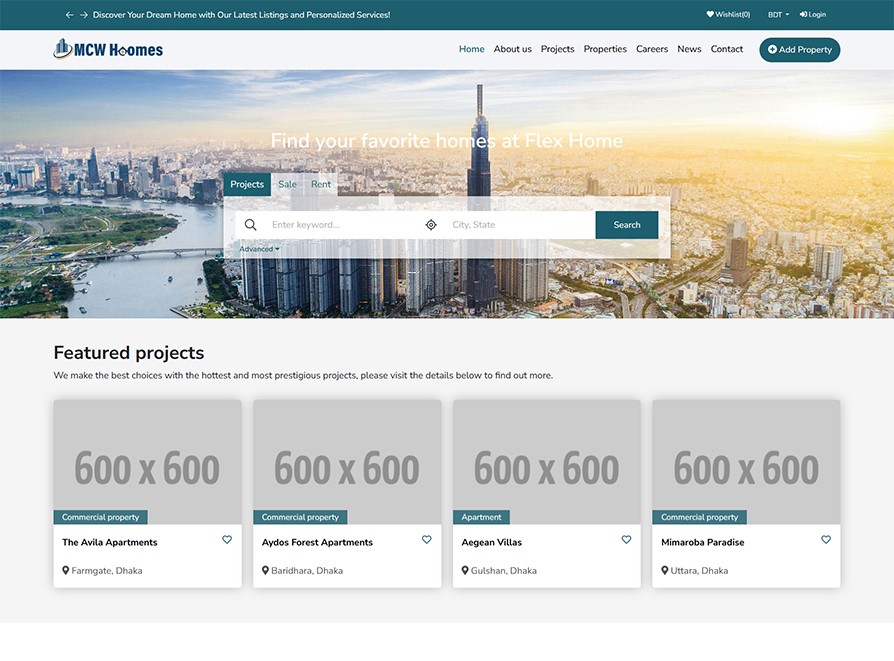Open the Properties menu item
Viewport: 894px width, 661px height.
605,49
